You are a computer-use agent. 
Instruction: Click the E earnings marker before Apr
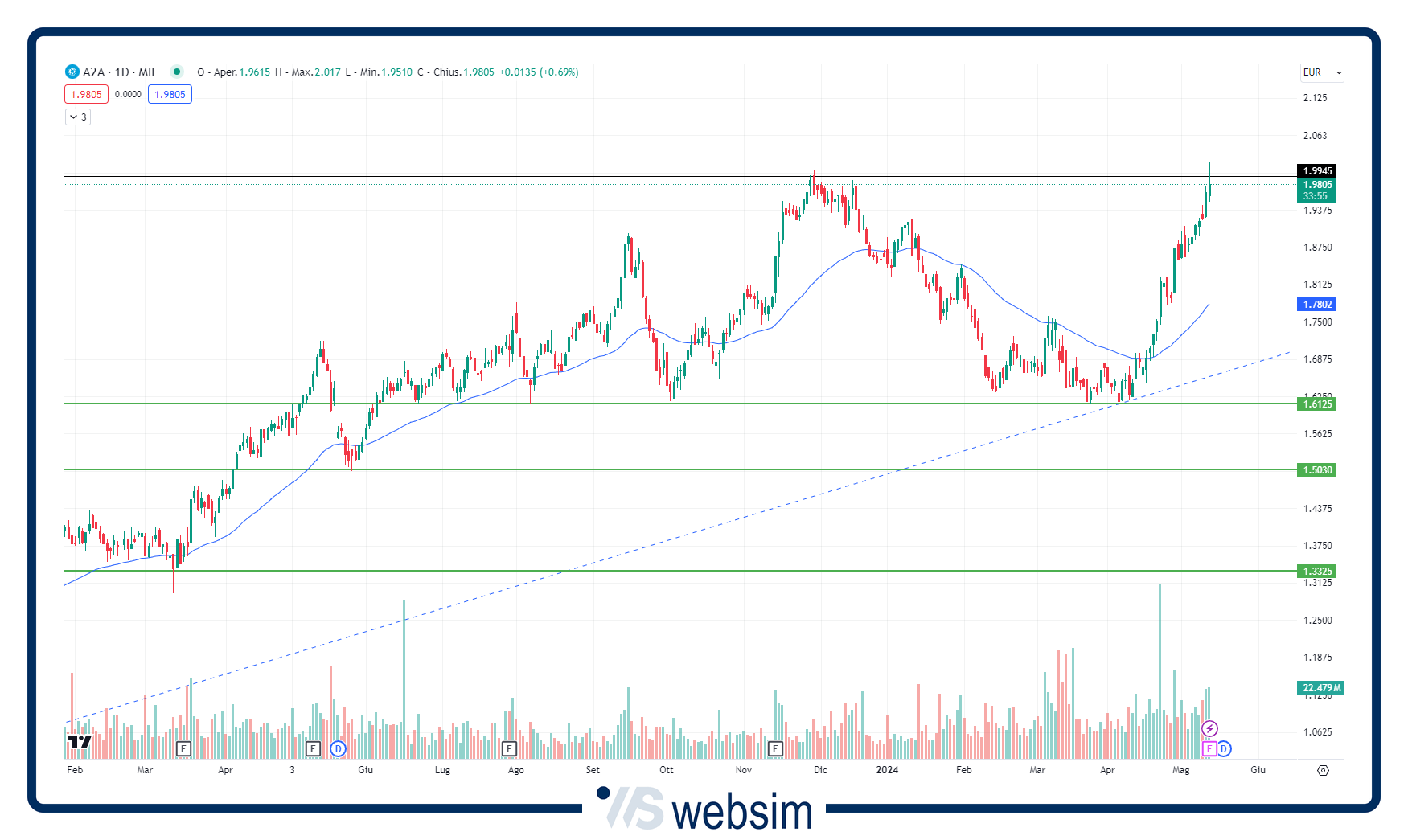(183, 749)
